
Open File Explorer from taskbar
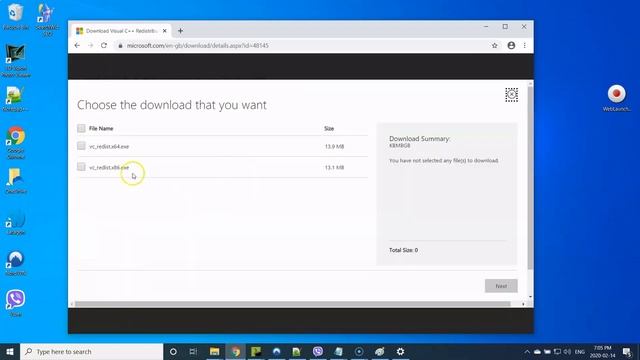pyautogui.click(x=214, y=351)
